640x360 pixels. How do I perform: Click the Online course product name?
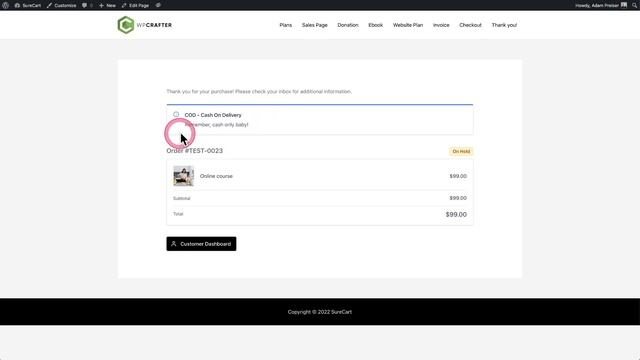point(216,176)
